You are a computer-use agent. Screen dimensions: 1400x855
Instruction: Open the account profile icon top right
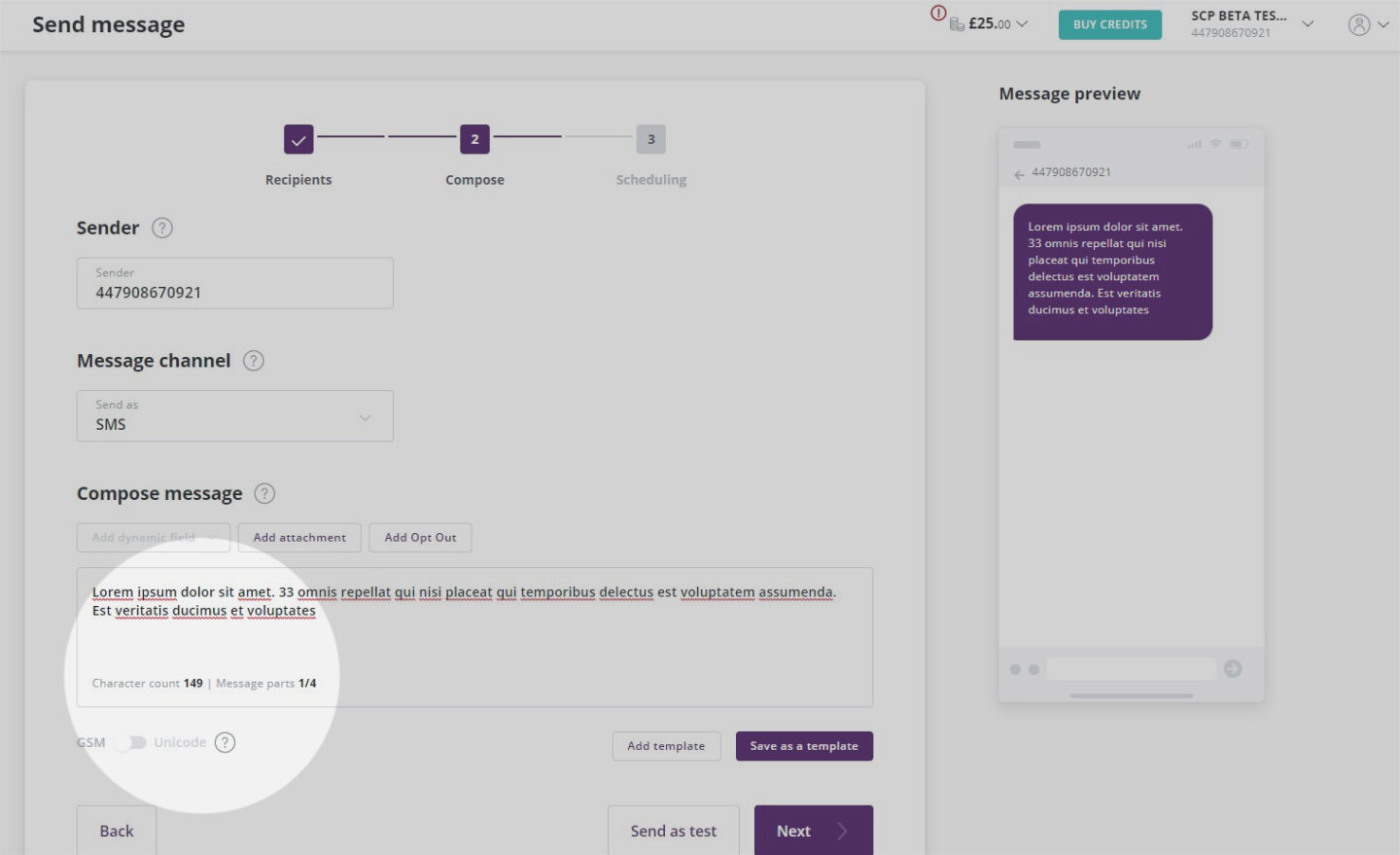pos(1359,24)
